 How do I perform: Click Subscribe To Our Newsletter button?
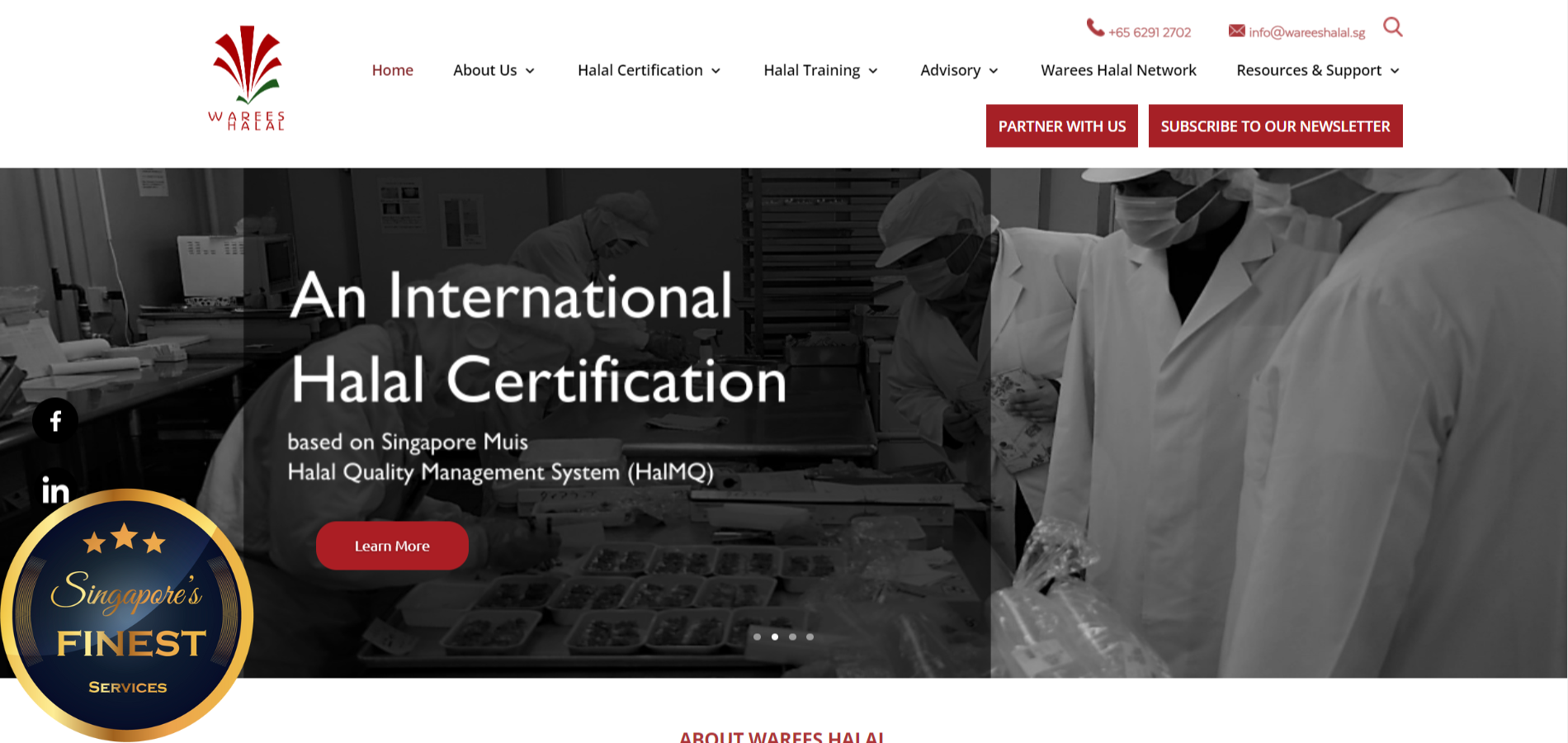[x=1275, y=126]
